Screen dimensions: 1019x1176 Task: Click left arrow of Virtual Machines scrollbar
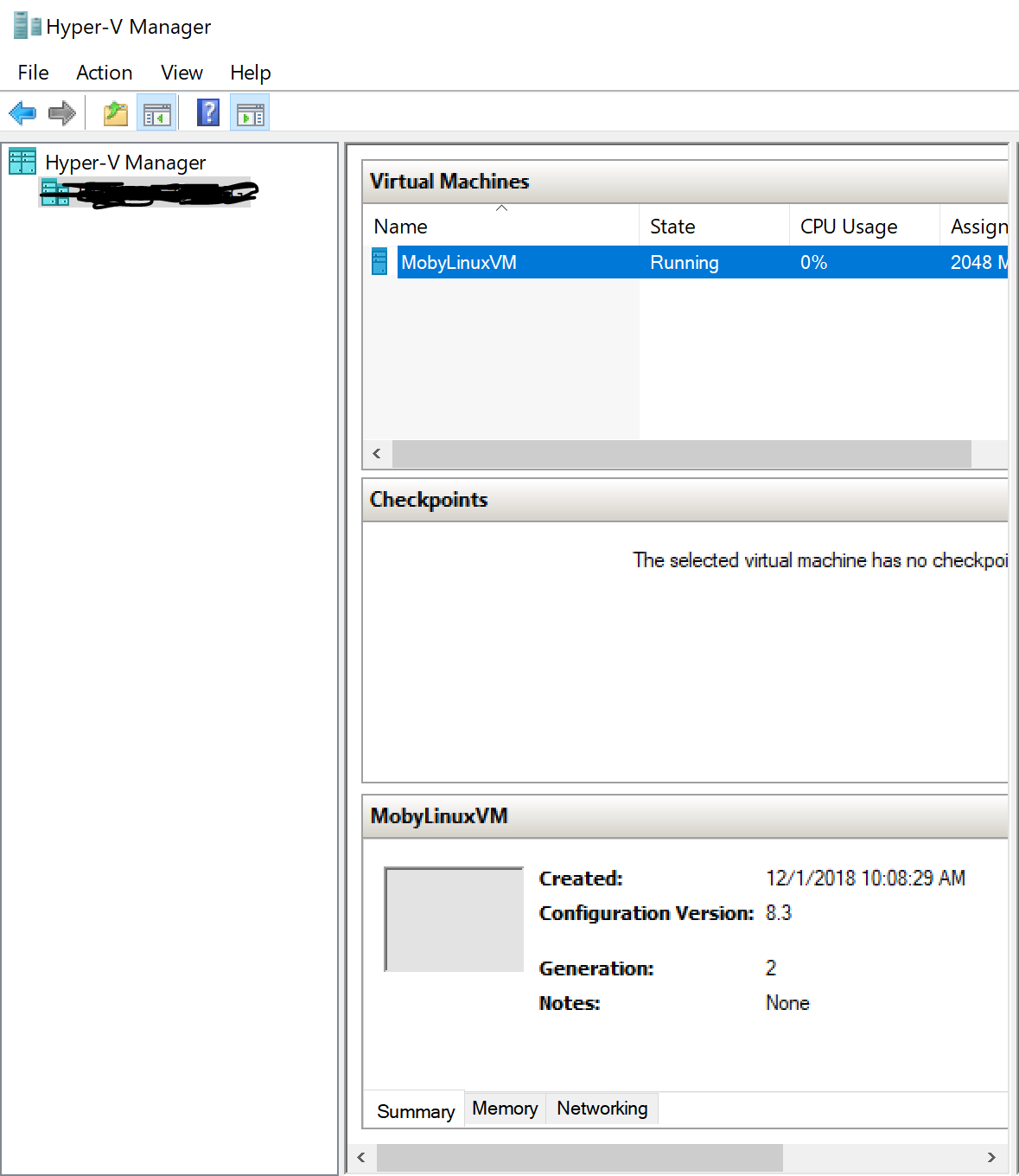pyautogui.click(x=377, y=454)
